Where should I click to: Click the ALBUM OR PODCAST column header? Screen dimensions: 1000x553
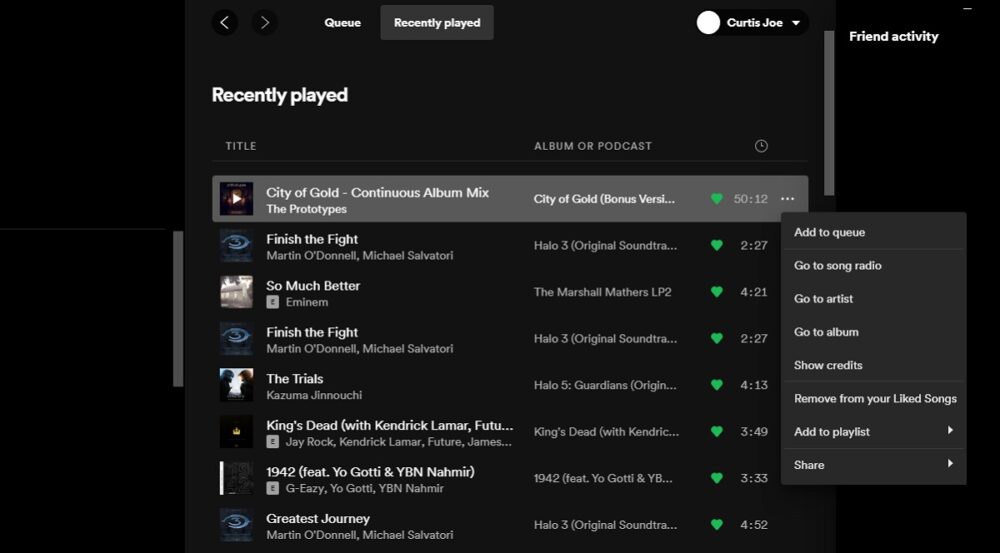[593, 146]
